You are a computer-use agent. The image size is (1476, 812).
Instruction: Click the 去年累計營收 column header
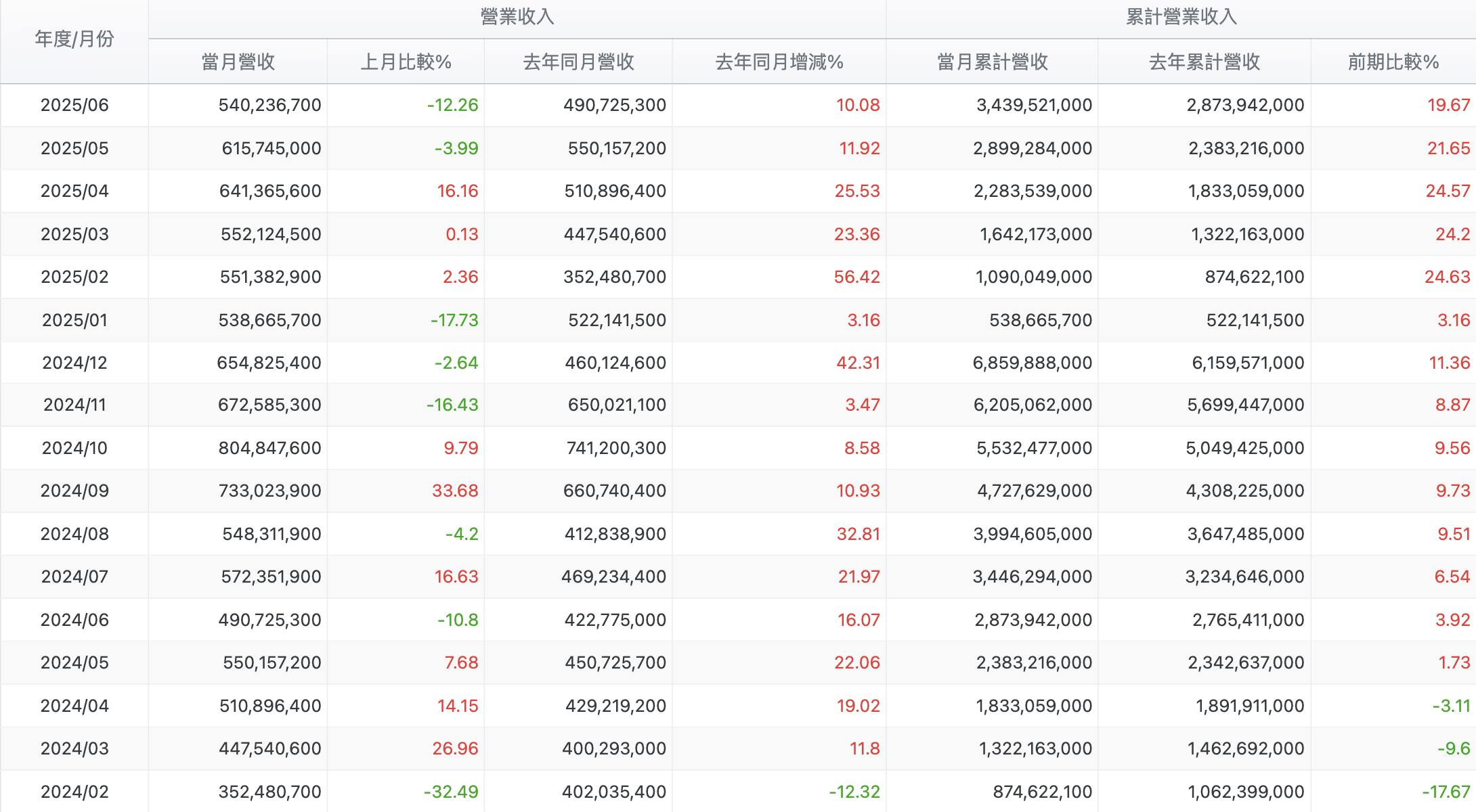tap(1204, 62)
